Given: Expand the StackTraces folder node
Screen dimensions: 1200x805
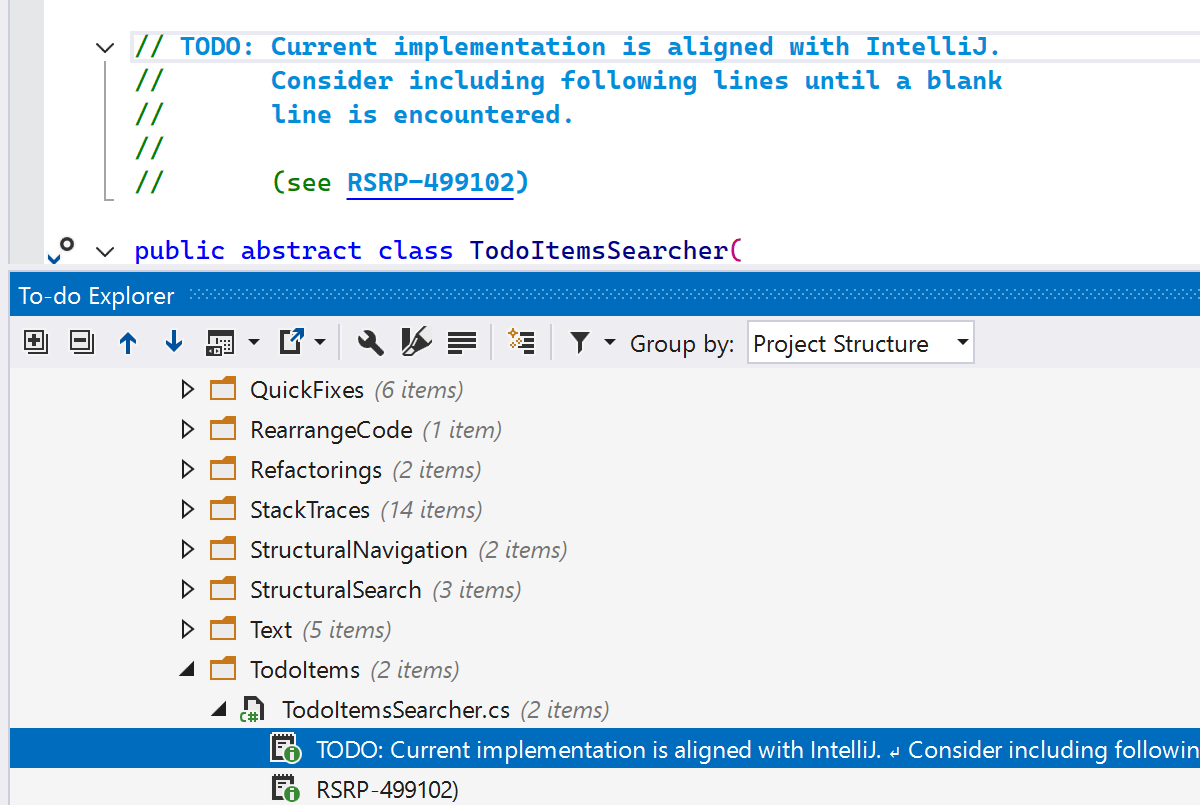Looking at the screenshot, I should click(187, 510).
